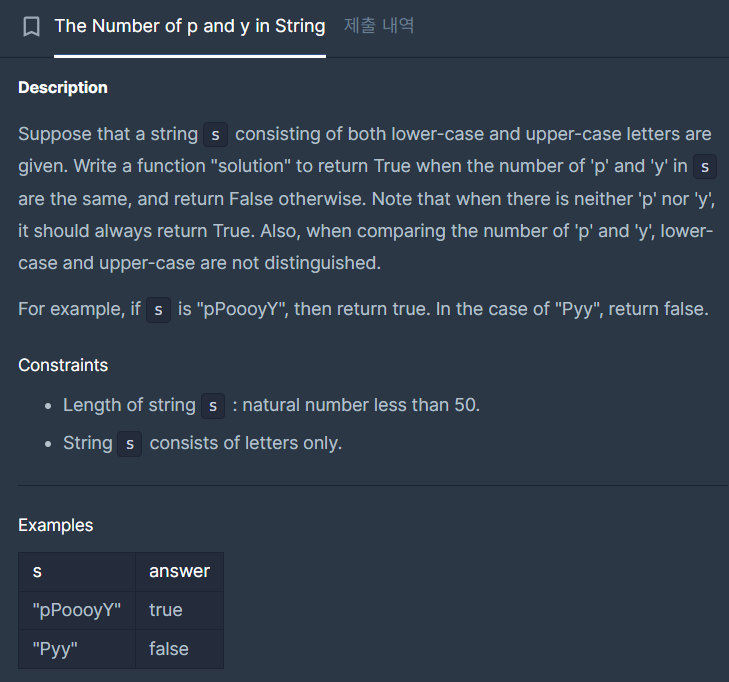Click the "s" code chip after "'y' in"
The image size is (729, 682).
point(705,167)
